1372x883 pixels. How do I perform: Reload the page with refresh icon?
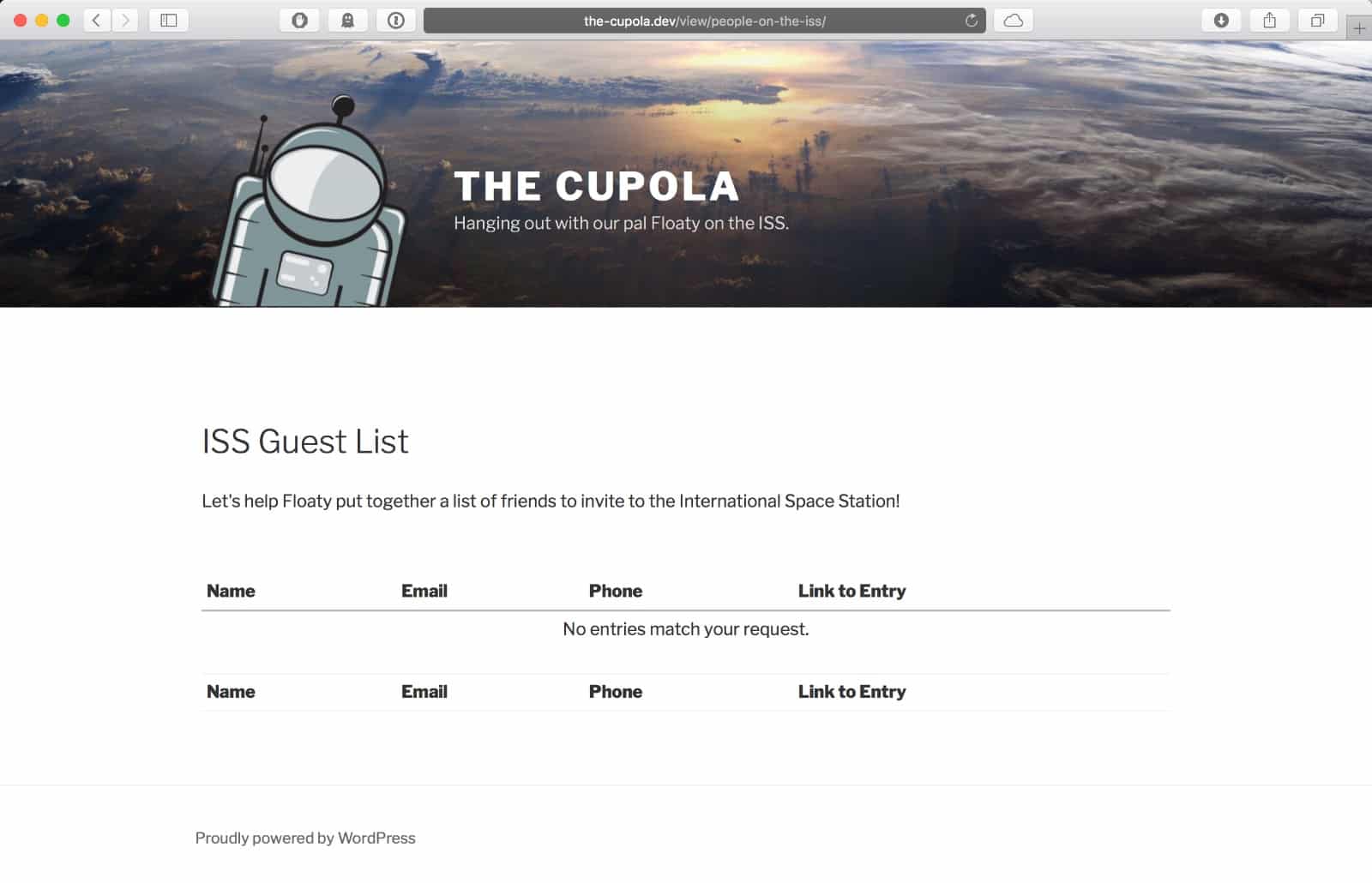971,21
